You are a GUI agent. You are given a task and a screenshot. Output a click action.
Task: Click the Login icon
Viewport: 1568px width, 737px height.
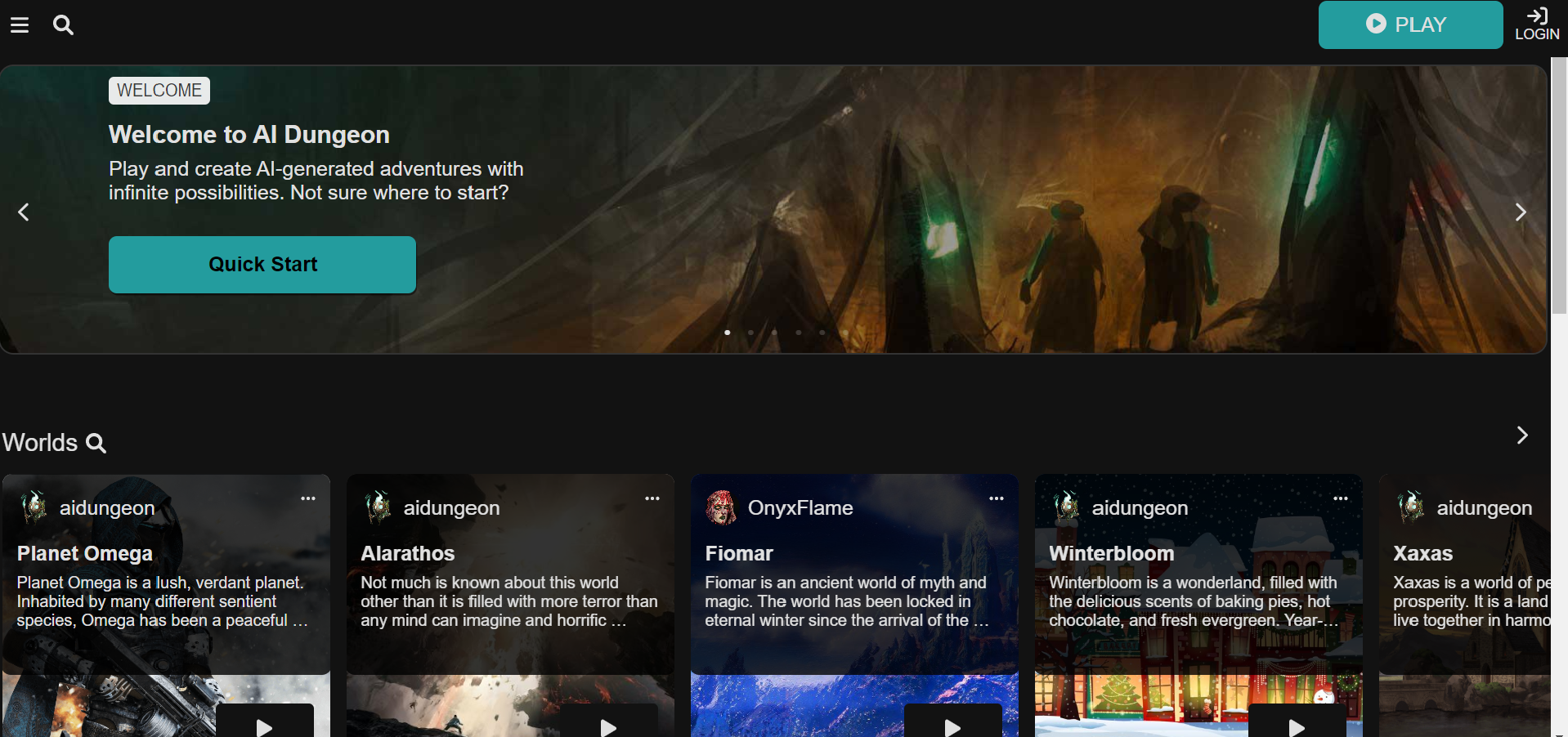[x=1536, y=25]
